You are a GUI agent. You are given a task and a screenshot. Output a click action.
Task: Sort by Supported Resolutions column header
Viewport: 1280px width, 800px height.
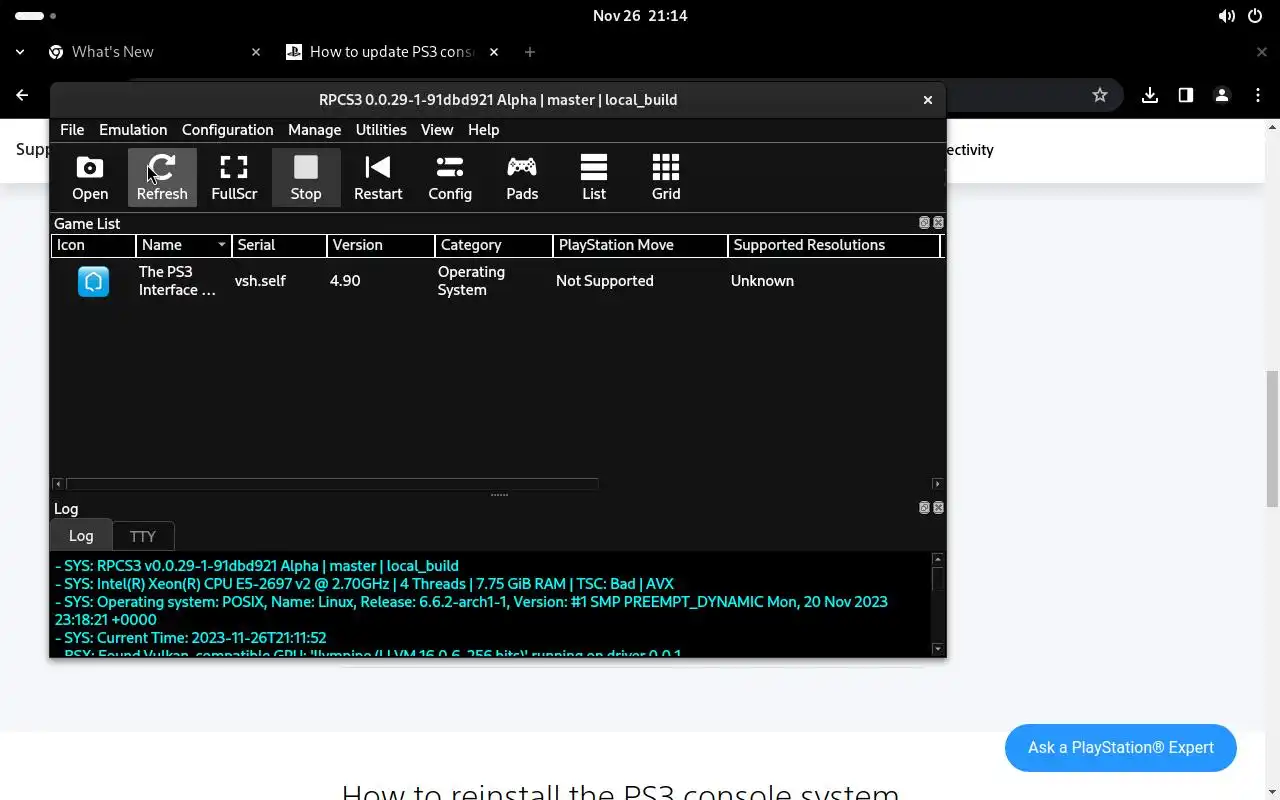point(834,245)
